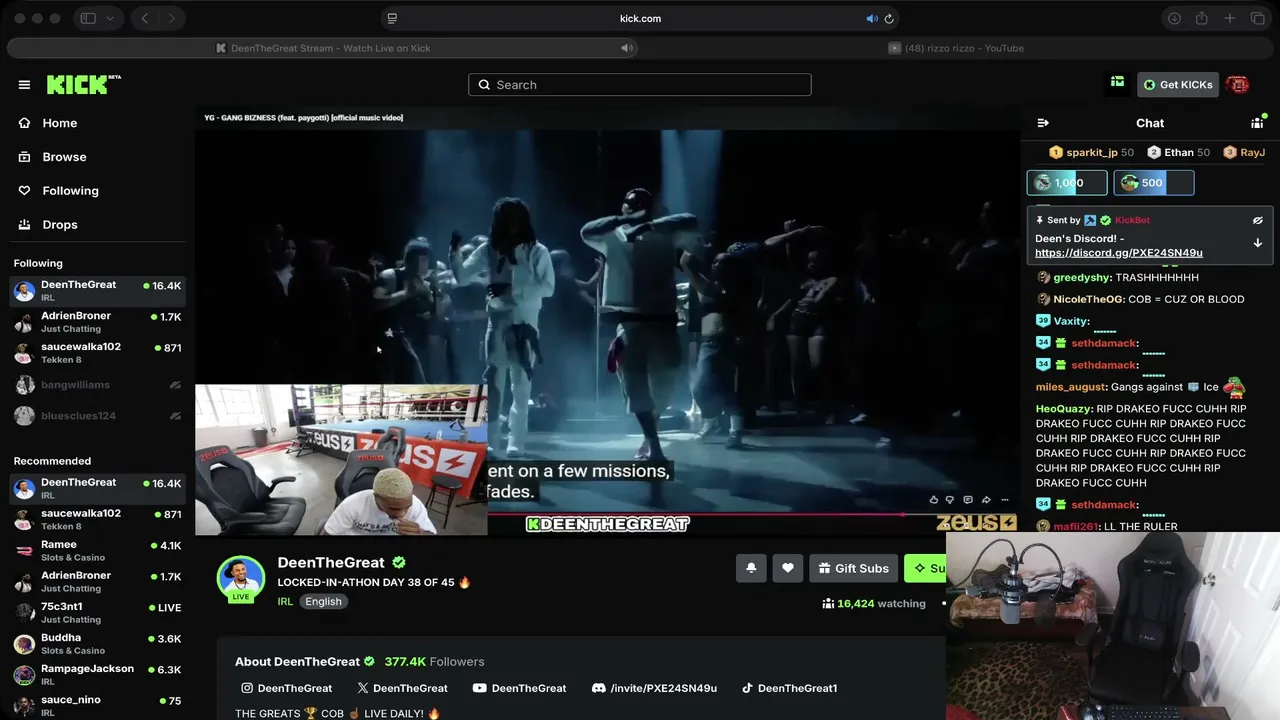1280x720 pixels.
Task: Select the 1,000 KICKs gift goal
Action: click(1067, 183)
